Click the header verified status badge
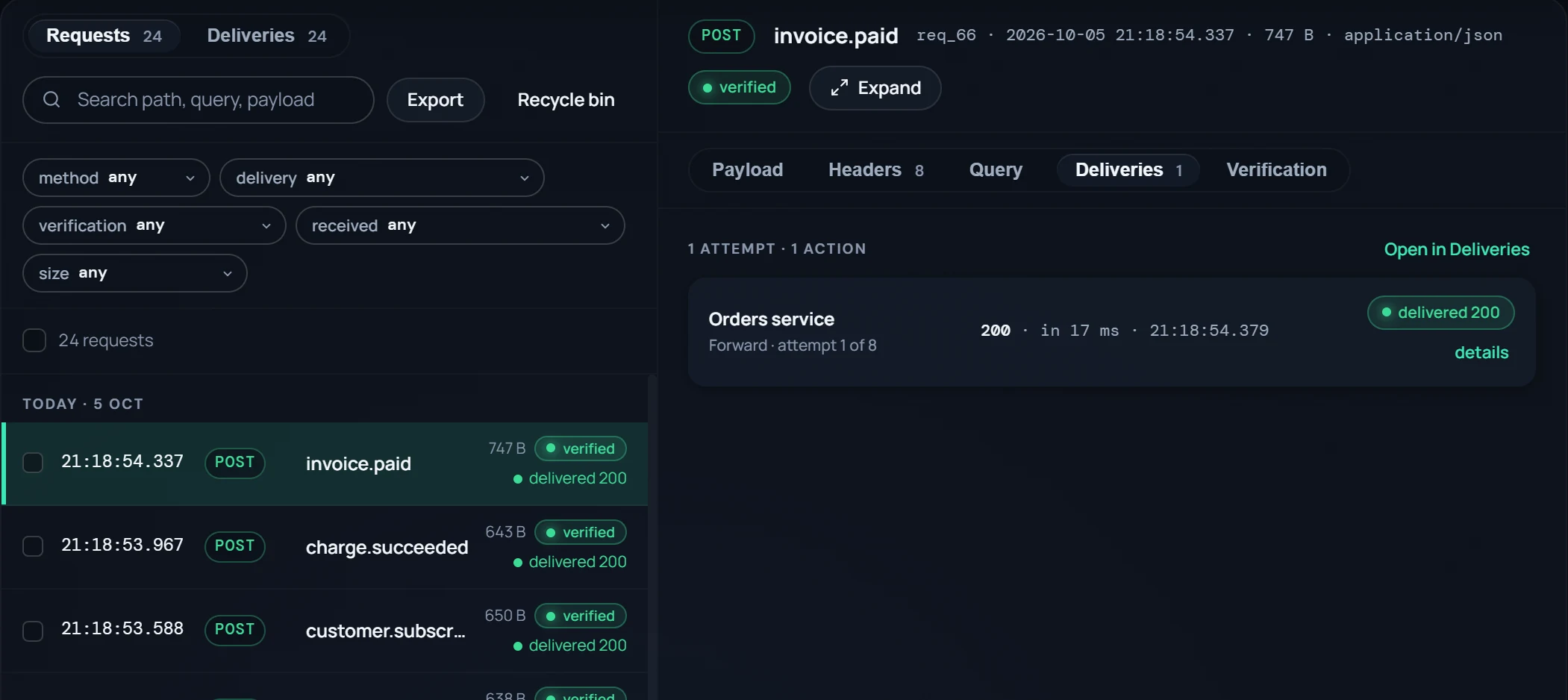Image resolution: width=1568 pixels, height=700 pixels. 739,87
